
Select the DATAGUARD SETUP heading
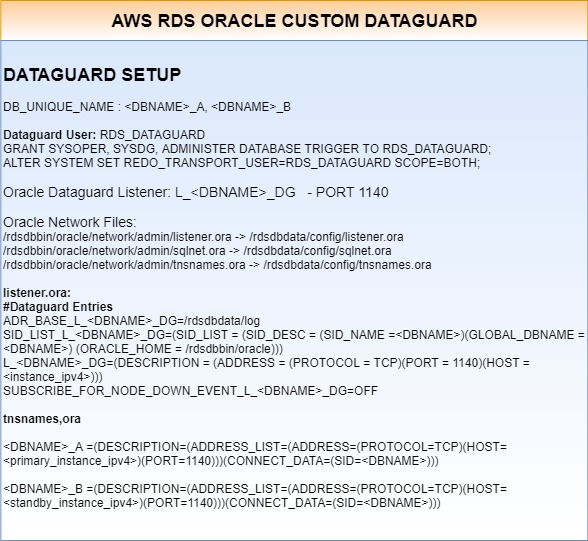point(92,75)
